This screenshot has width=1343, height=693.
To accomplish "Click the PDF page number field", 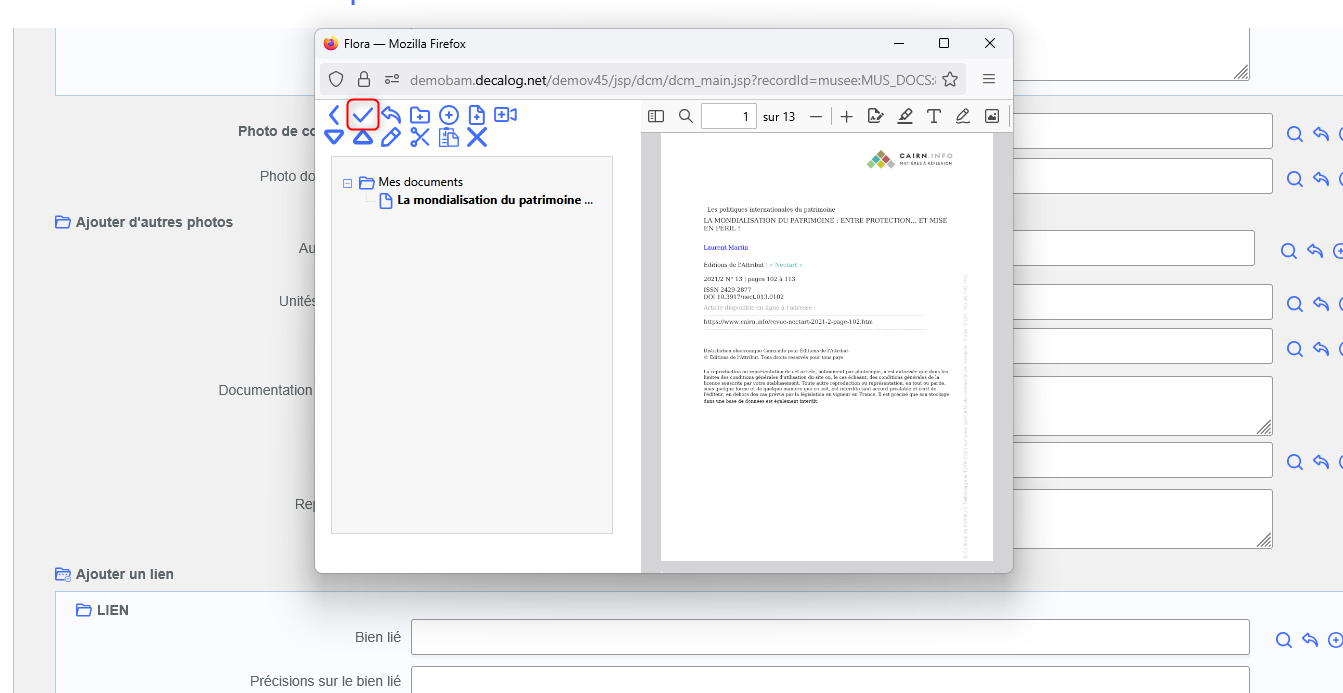I will tap(728, 116).
